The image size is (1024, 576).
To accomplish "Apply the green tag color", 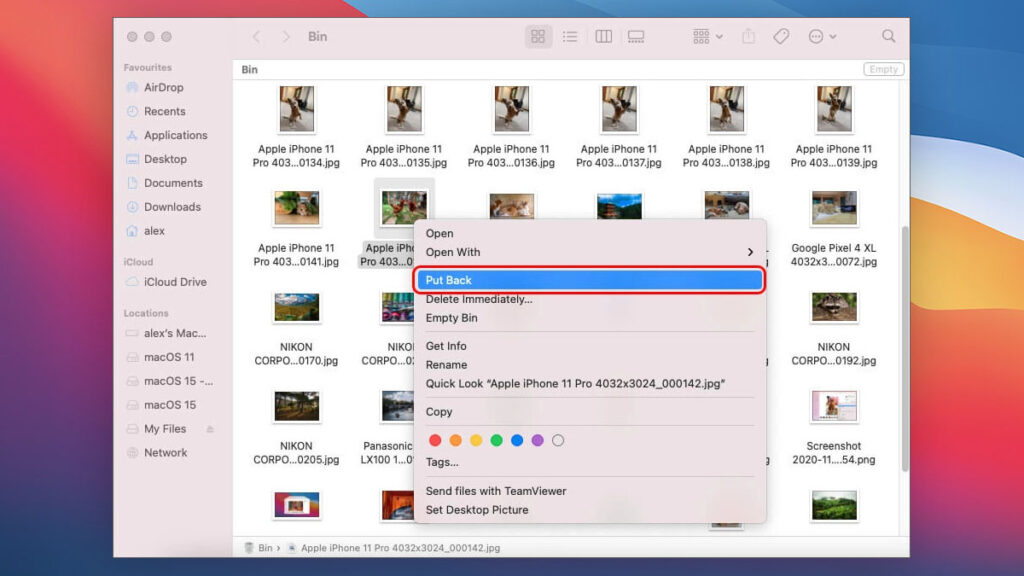I will coord(496,441).
